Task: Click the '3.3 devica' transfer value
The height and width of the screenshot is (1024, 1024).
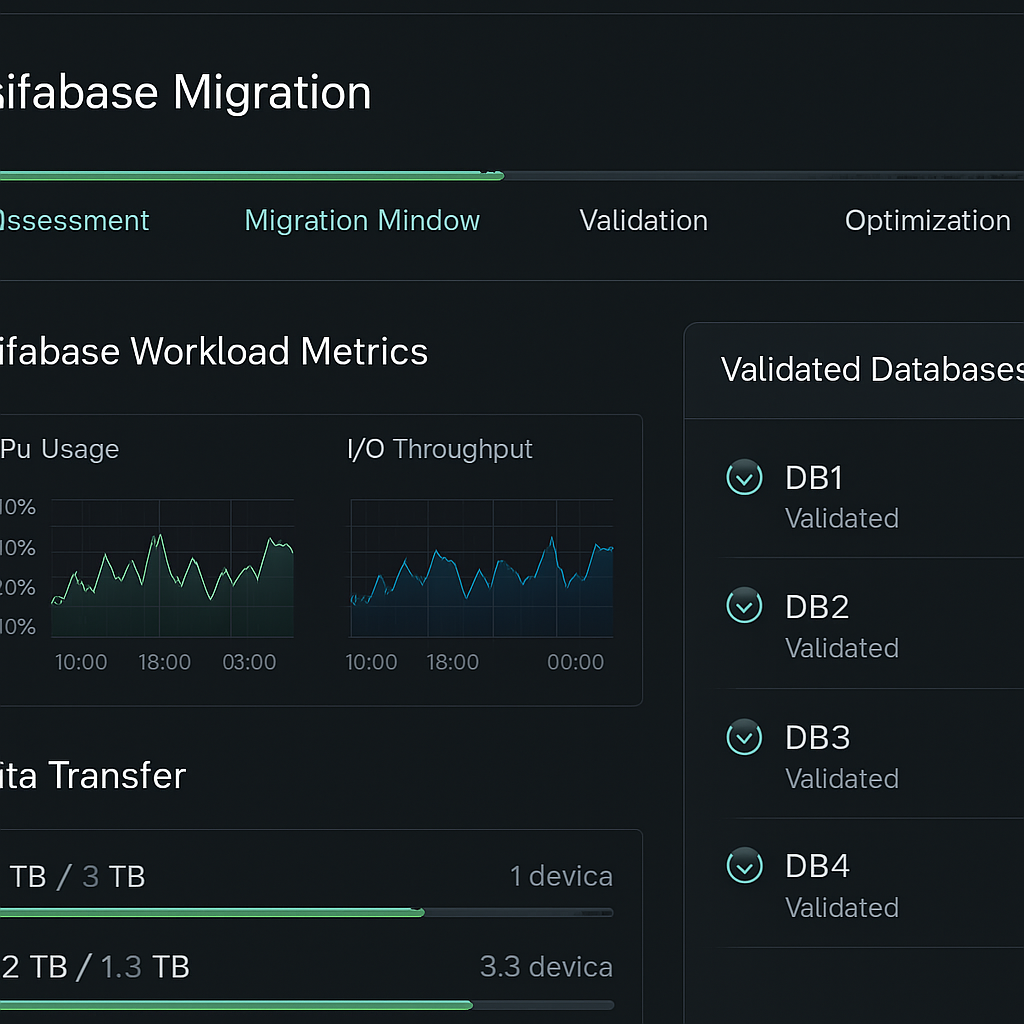Action: click(x=546, y=967)
